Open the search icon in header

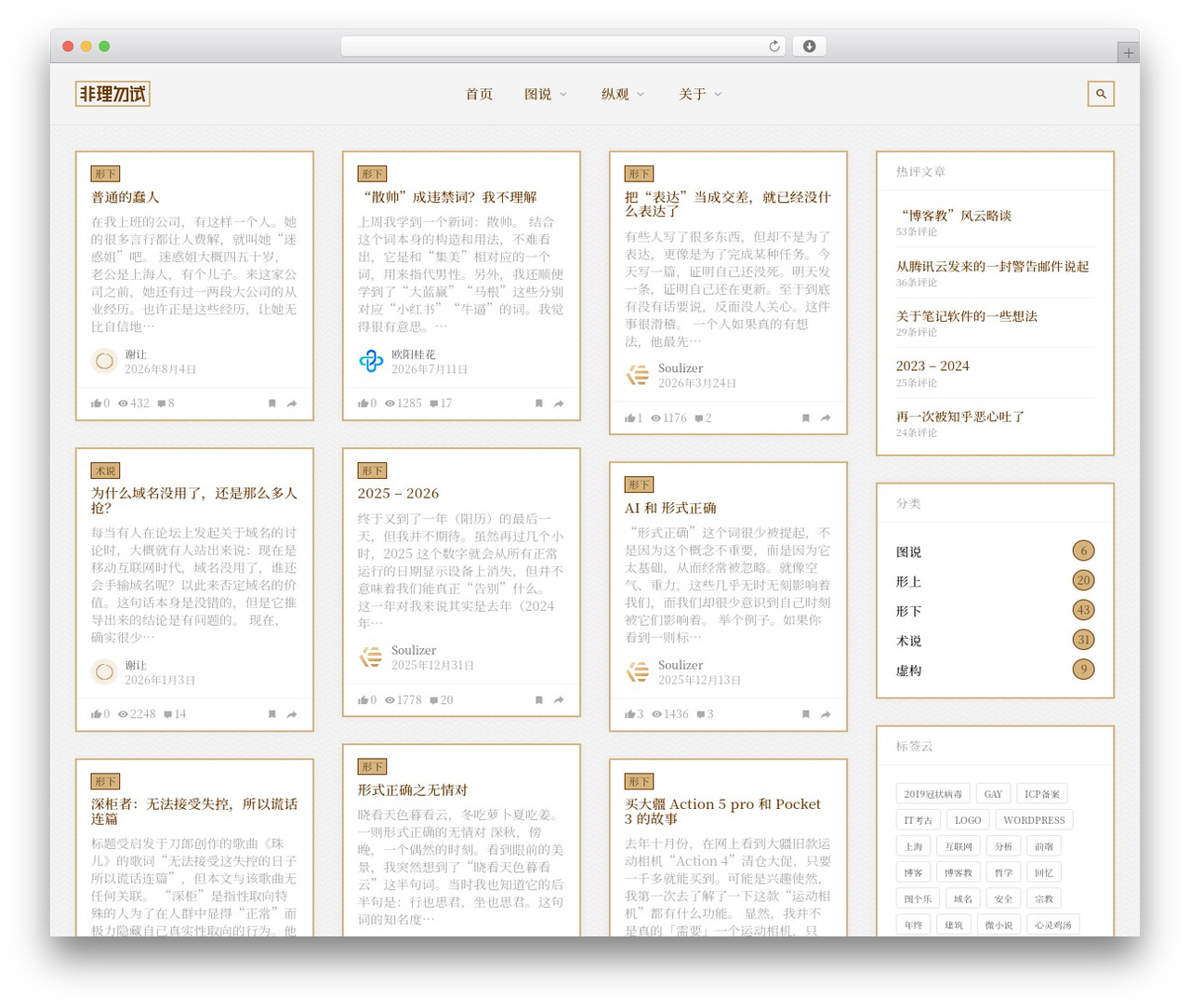(1101, 94)
